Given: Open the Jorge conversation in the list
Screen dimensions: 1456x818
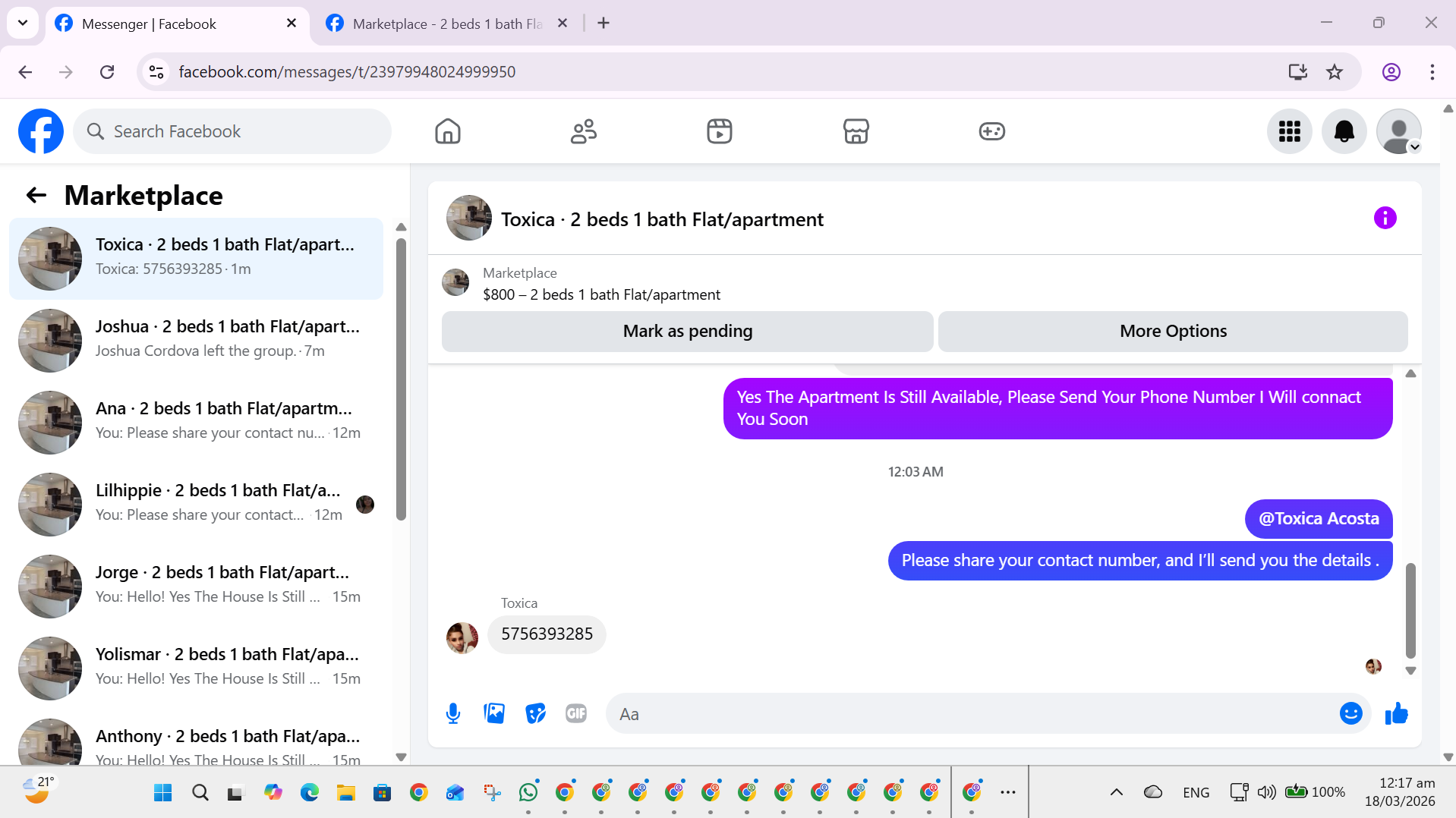Looking at the screenshot, I should (x=196, y=587).
